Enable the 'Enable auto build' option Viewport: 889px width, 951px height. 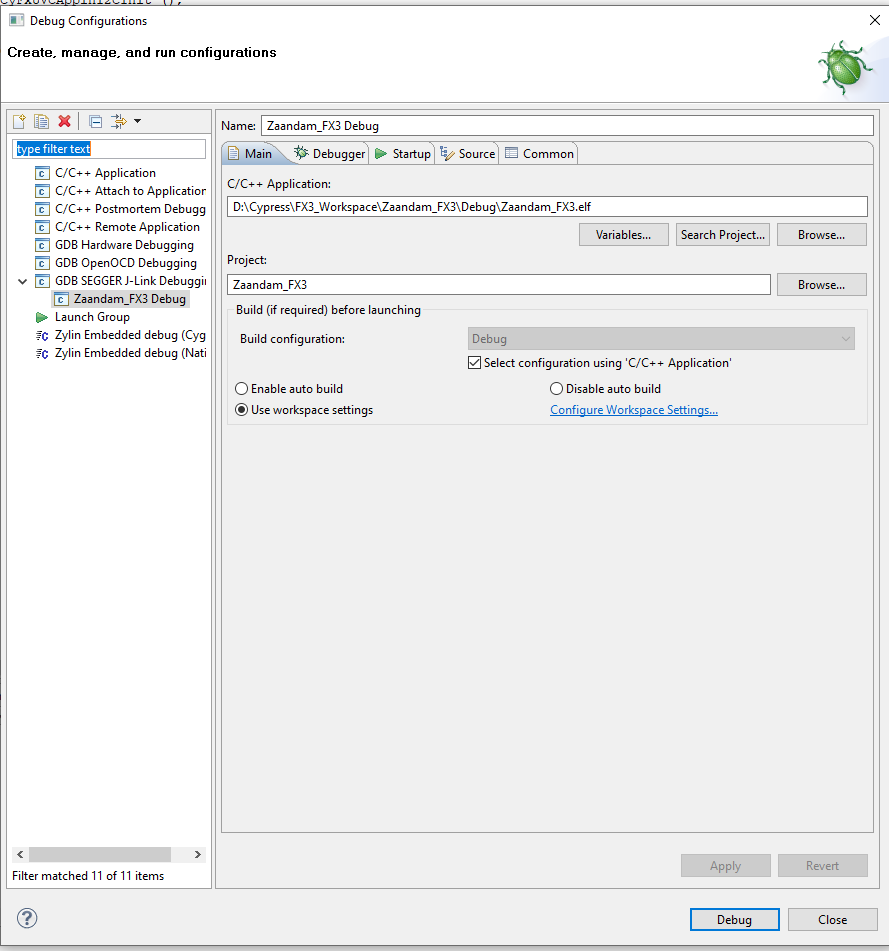tap(240, 388)
